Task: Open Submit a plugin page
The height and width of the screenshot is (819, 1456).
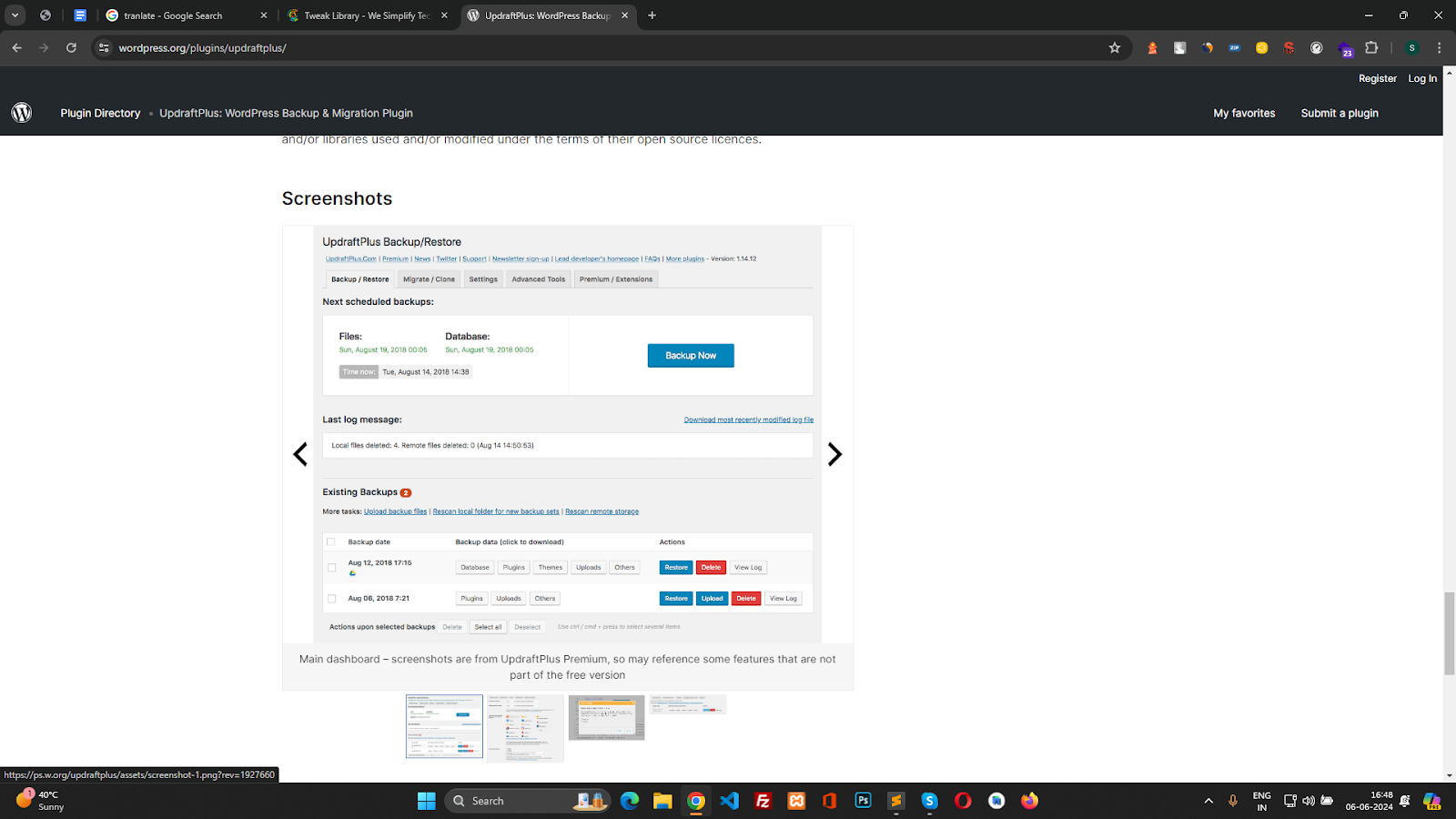Action: tap(1340, 113)
